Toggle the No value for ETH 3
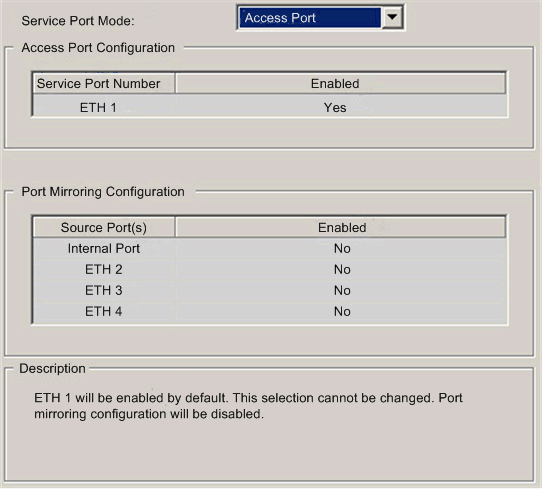 [342, 291]
